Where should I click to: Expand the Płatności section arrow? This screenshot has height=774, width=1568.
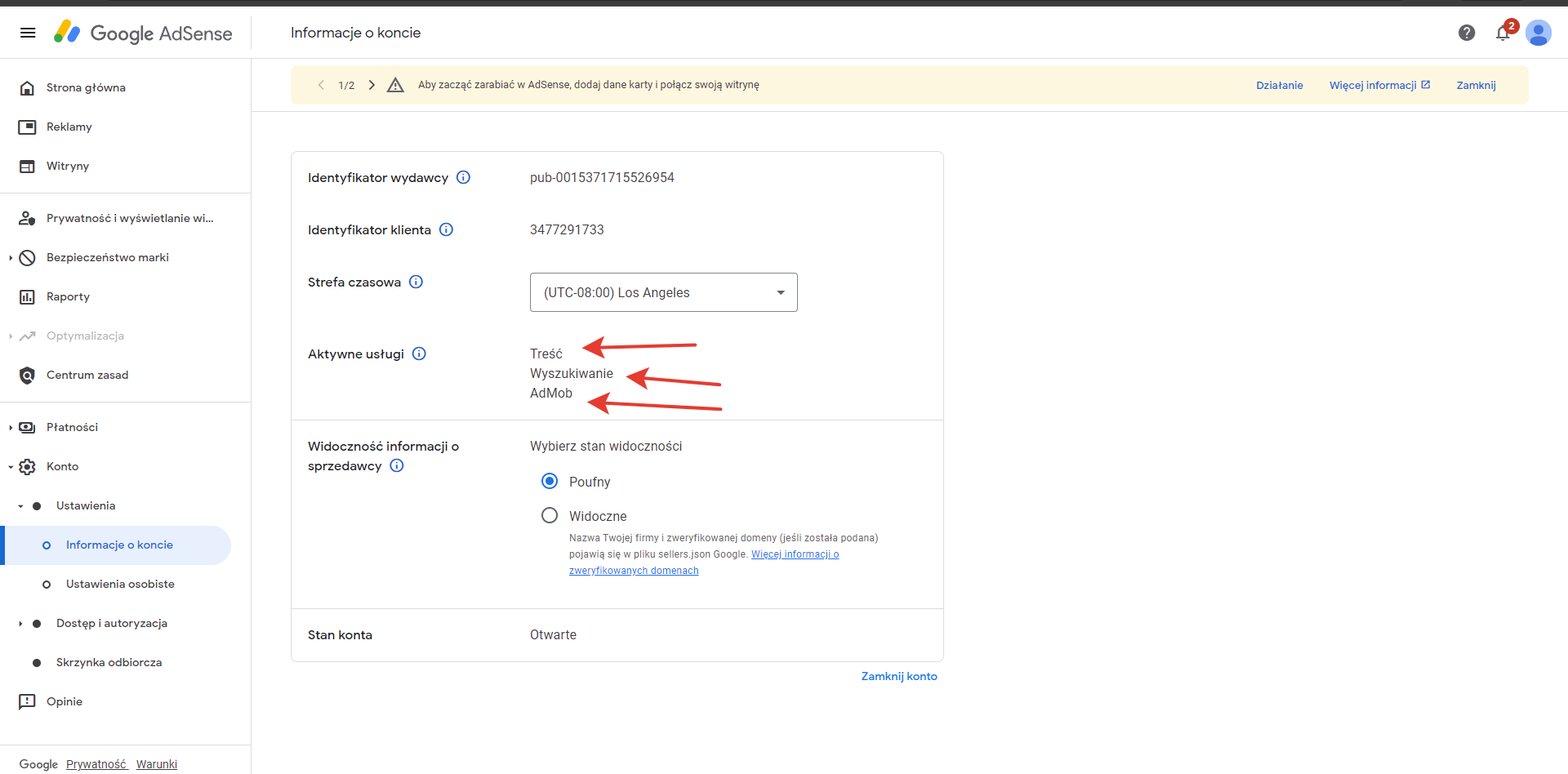tap(10, 427)
